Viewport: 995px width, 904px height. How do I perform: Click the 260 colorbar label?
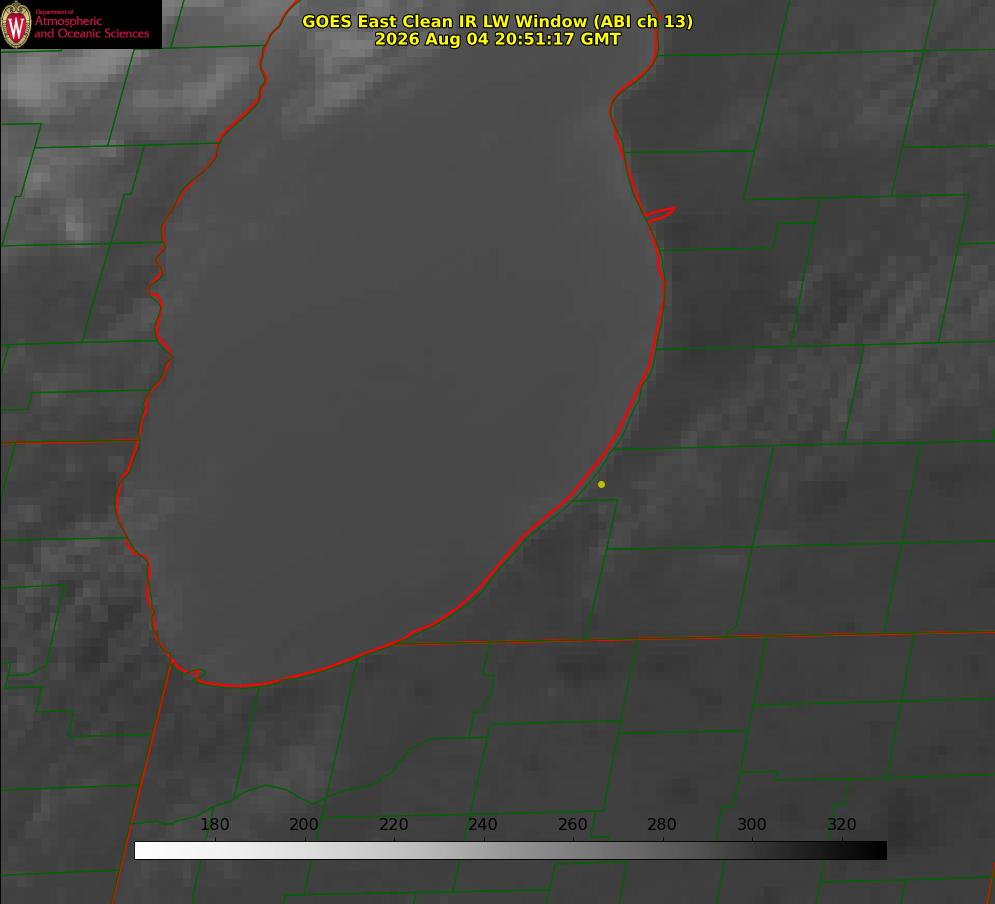tap(572, 825)
